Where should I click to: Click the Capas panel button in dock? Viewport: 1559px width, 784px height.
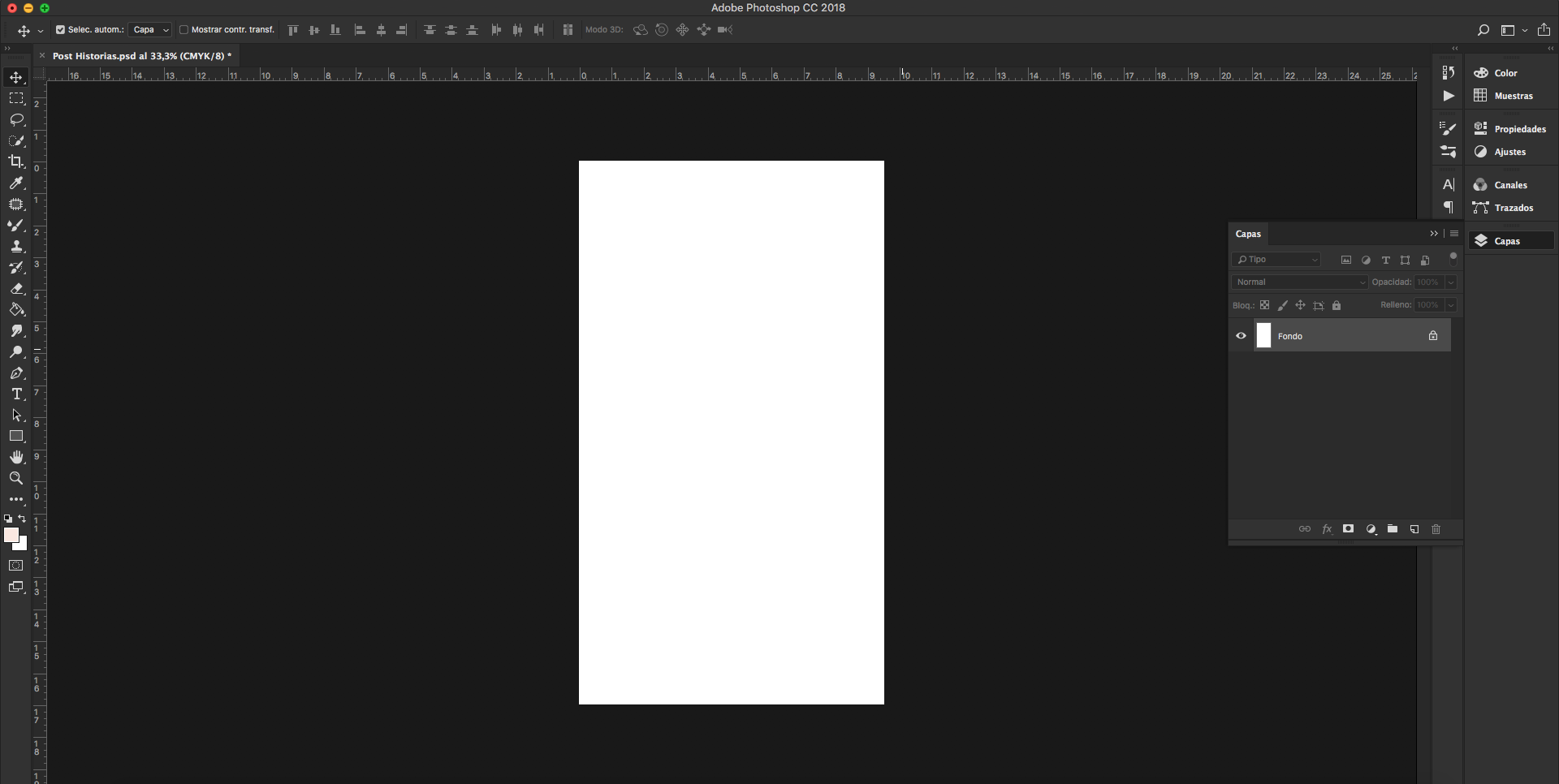pyautogui.click(x=1511, y=241)
